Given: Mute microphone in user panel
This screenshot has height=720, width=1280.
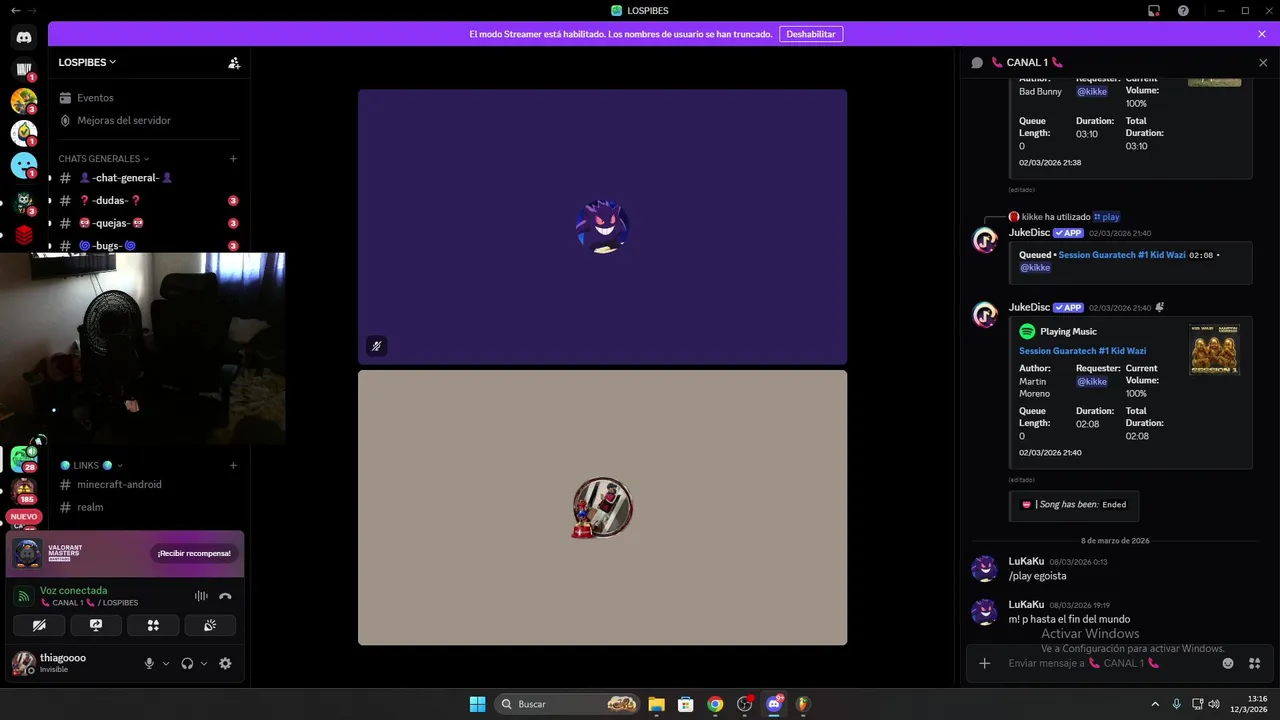Looking at the screenshot, I should tap(149, 663).
